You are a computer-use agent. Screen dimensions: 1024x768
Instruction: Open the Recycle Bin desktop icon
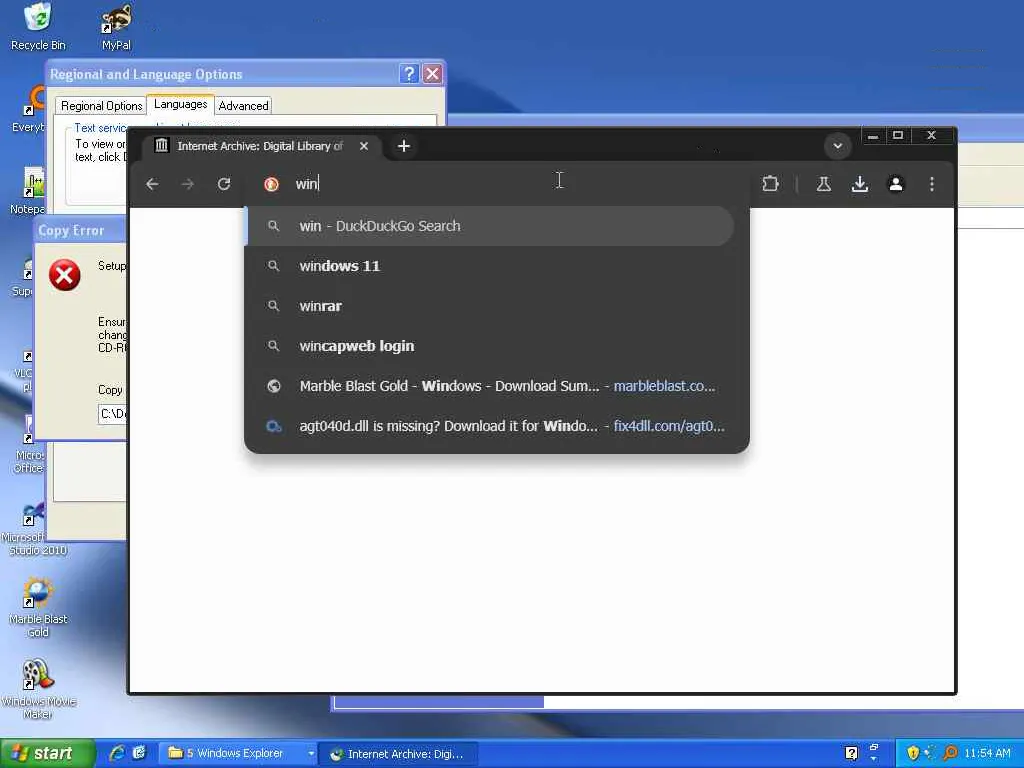38,26
